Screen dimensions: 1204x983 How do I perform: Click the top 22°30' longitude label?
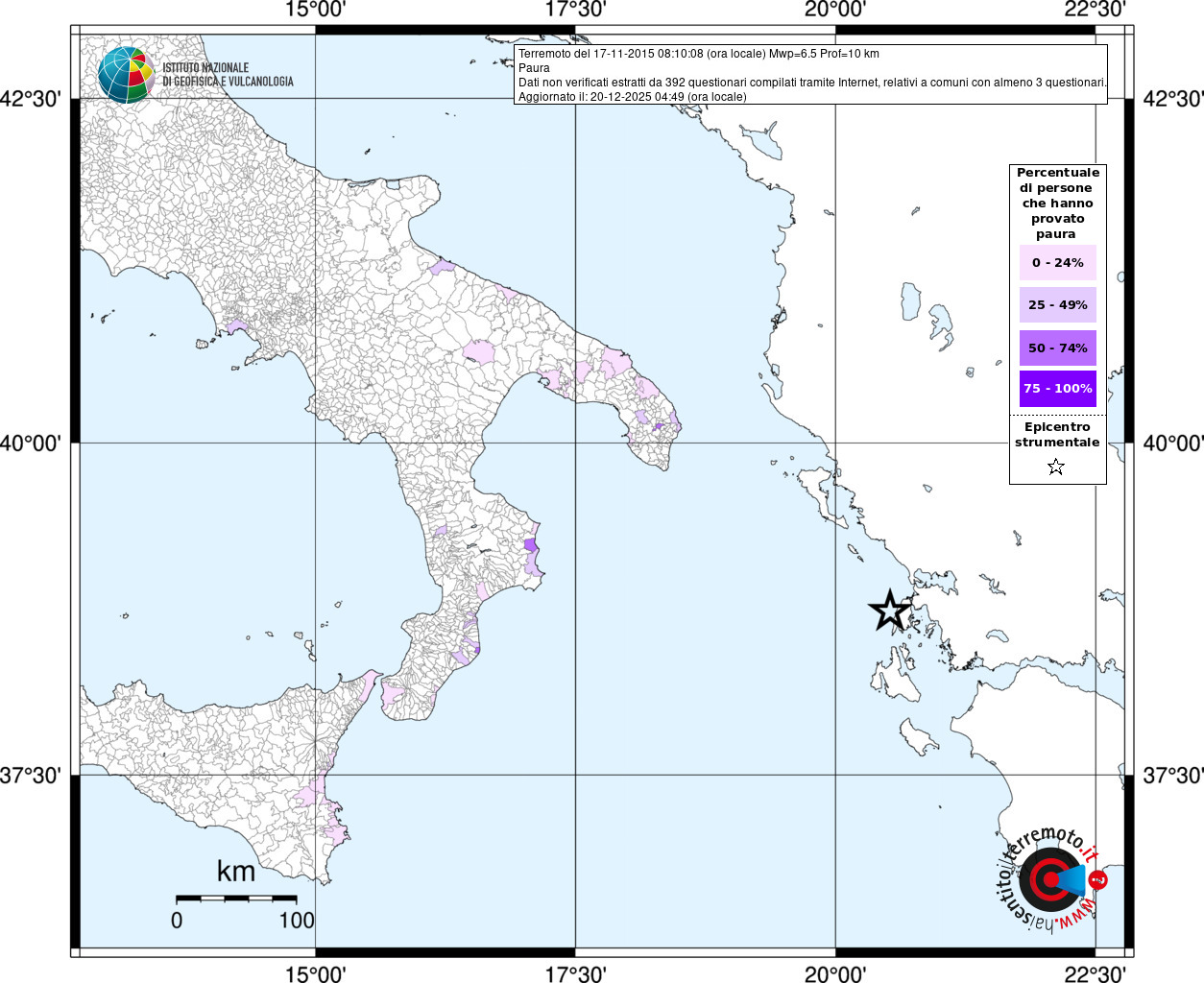tap(1095, 10)
